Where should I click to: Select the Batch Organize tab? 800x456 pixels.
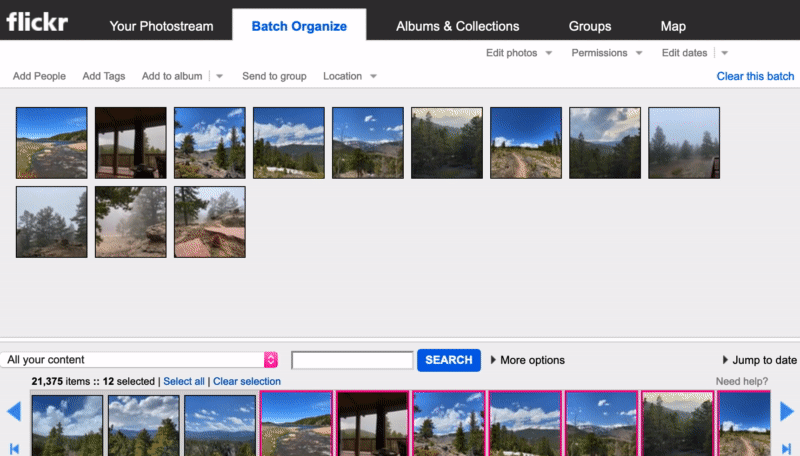299,26
